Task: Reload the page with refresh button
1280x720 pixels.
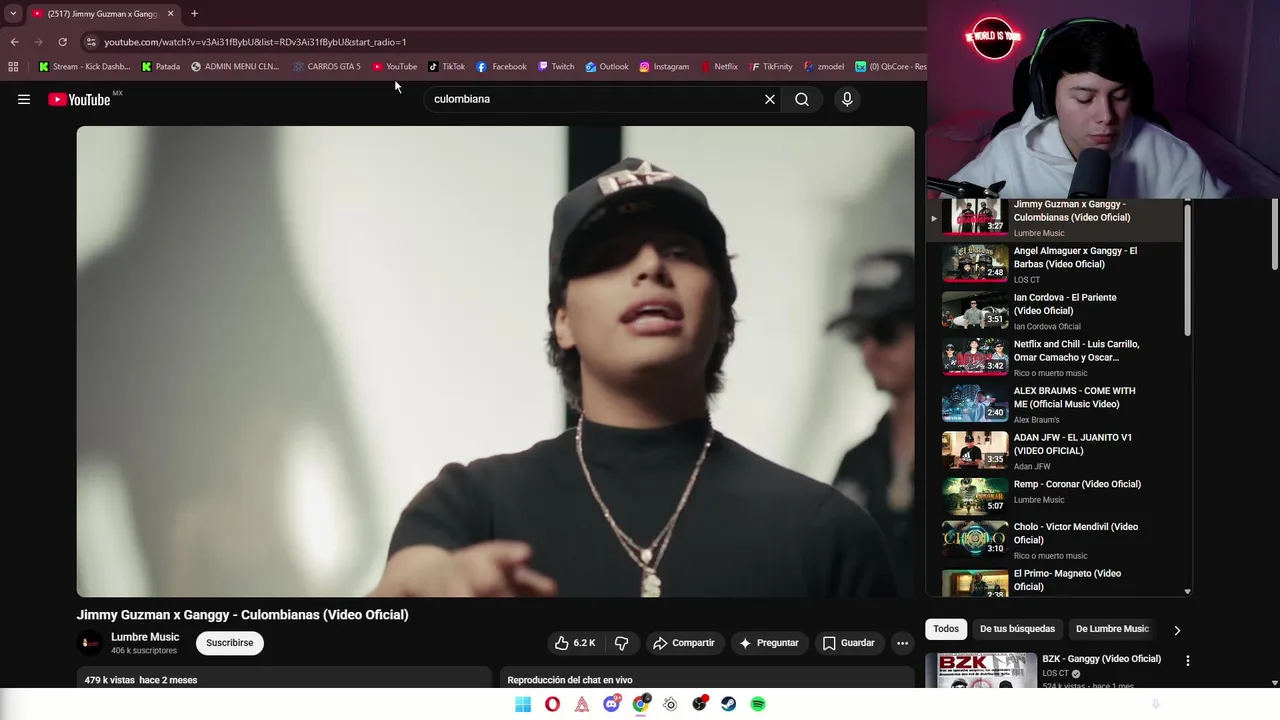Action: (62, 42)
